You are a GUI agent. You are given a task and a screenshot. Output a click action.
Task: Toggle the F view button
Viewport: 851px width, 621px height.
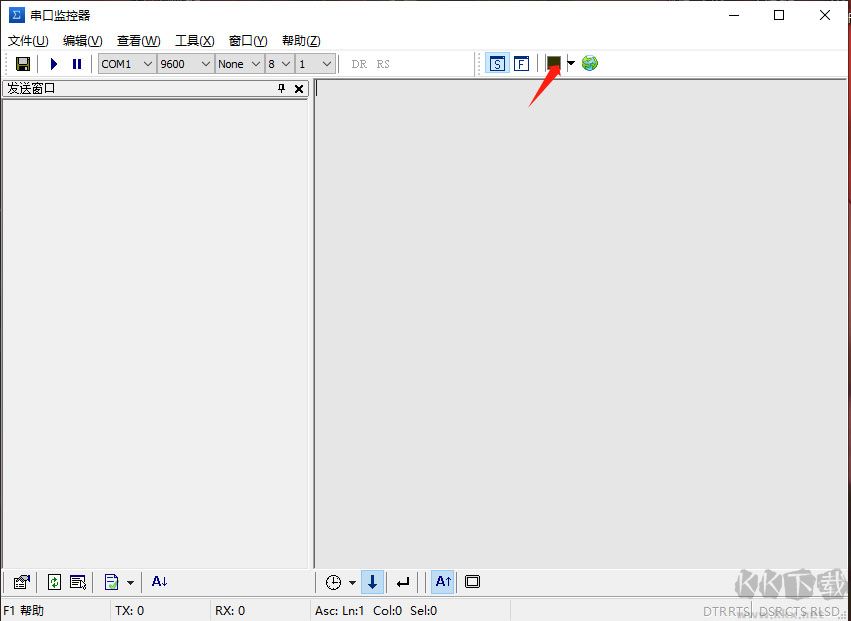521,64
